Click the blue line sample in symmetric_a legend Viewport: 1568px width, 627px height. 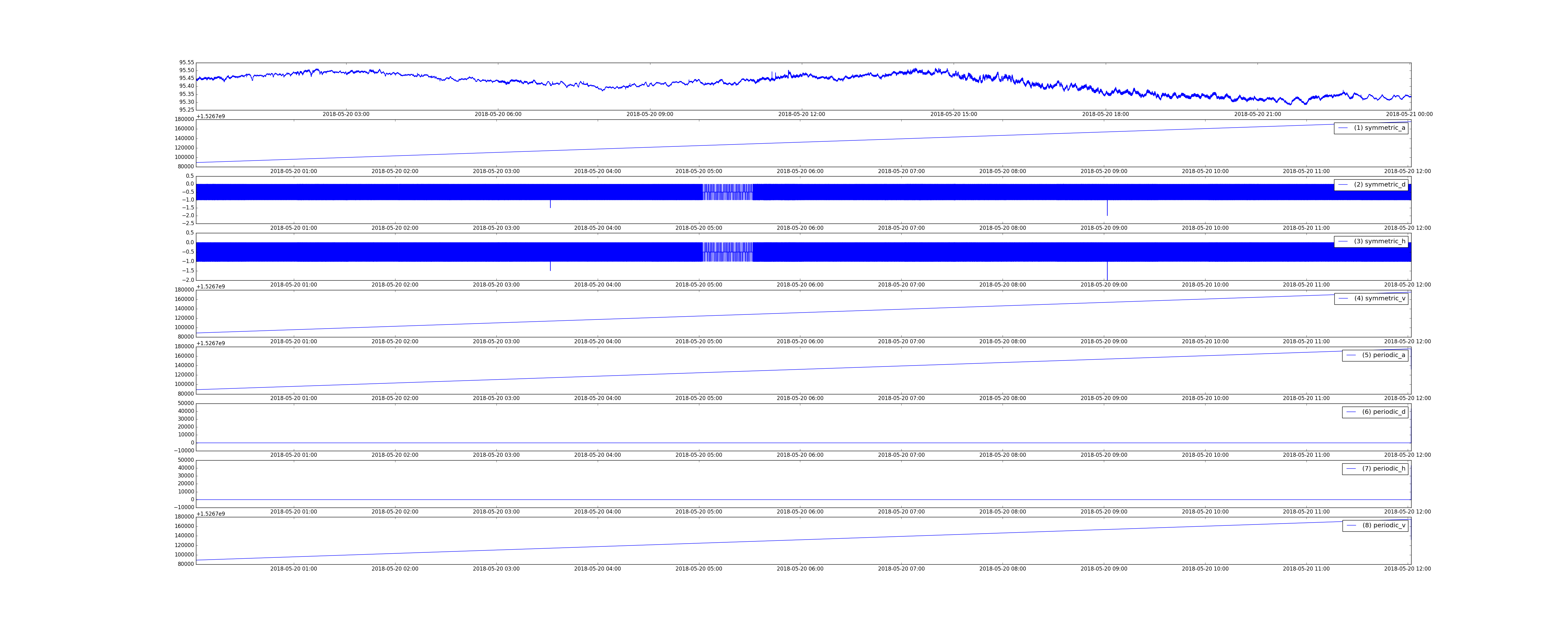pos(1343,128)
